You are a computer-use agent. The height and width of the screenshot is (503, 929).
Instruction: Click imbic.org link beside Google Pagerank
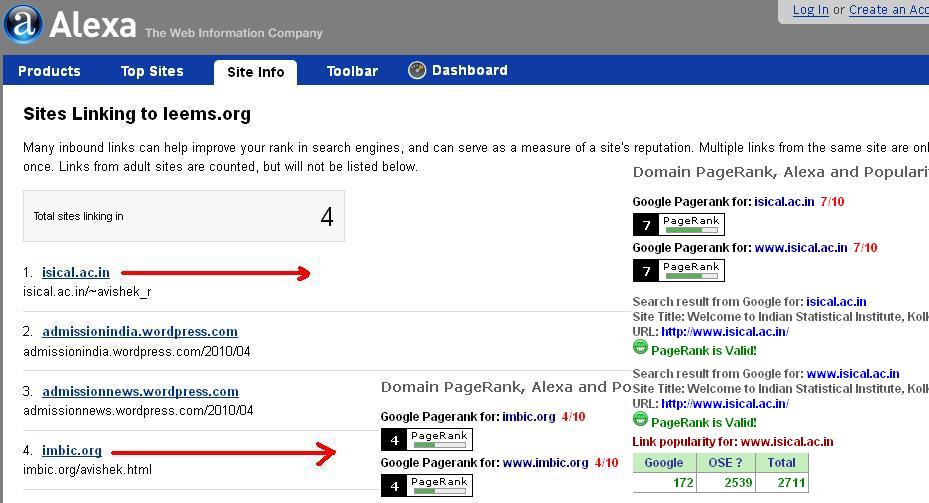(x=529, y=417)
